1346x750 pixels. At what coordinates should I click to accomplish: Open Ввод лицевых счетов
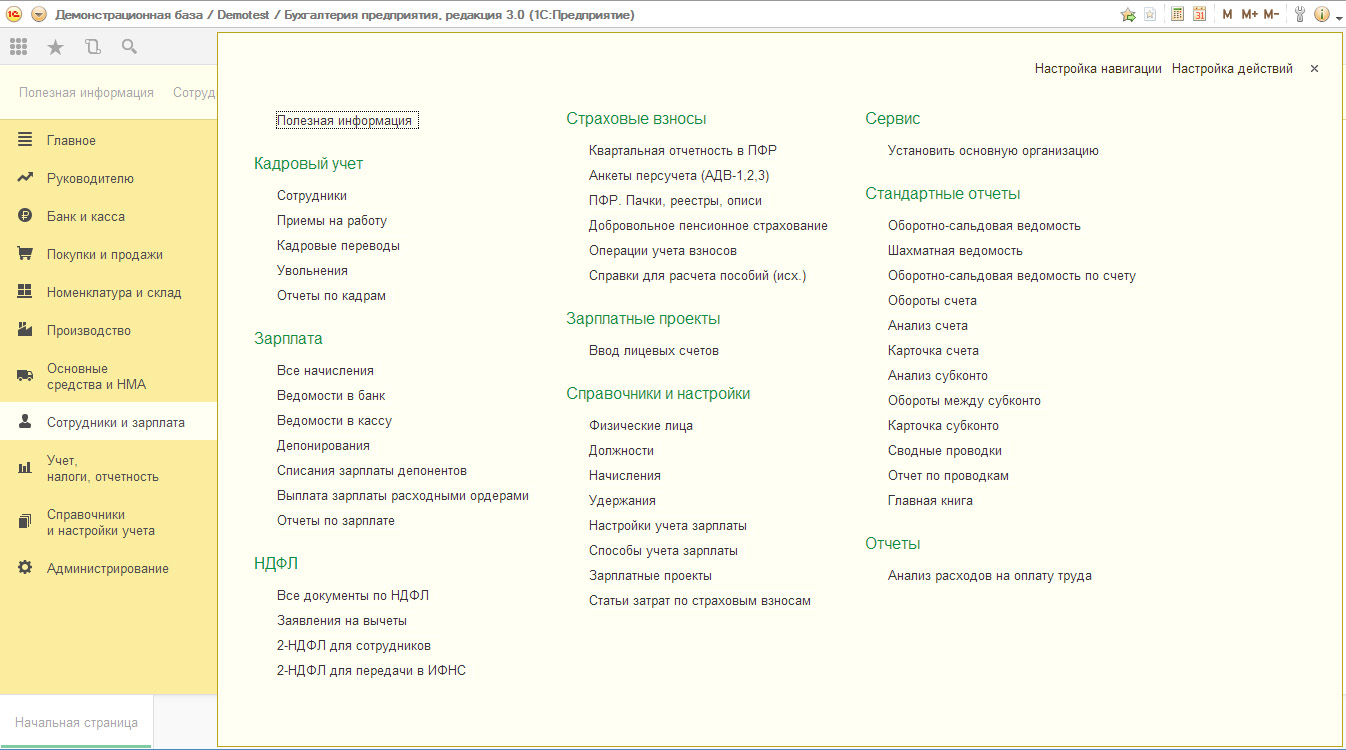point(654,351)
